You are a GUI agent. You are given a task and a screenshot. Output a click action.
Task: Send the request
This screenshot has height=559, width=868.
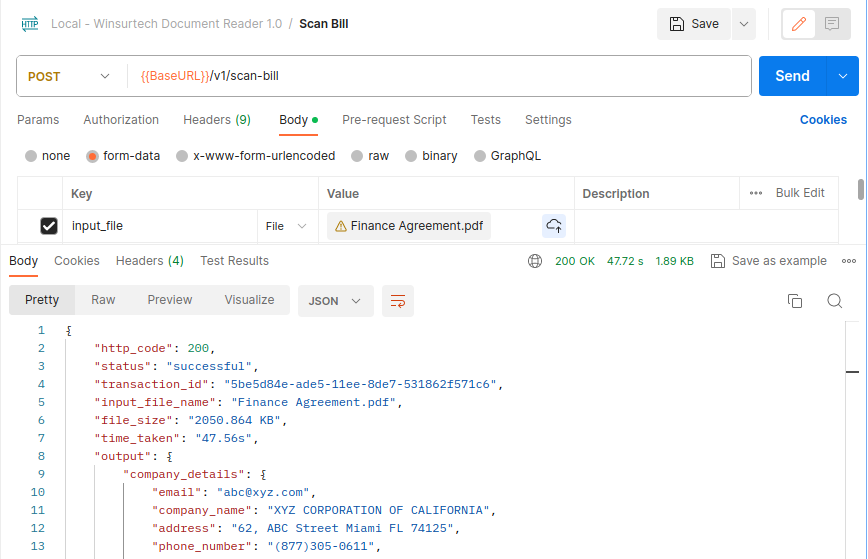(792, 76)
